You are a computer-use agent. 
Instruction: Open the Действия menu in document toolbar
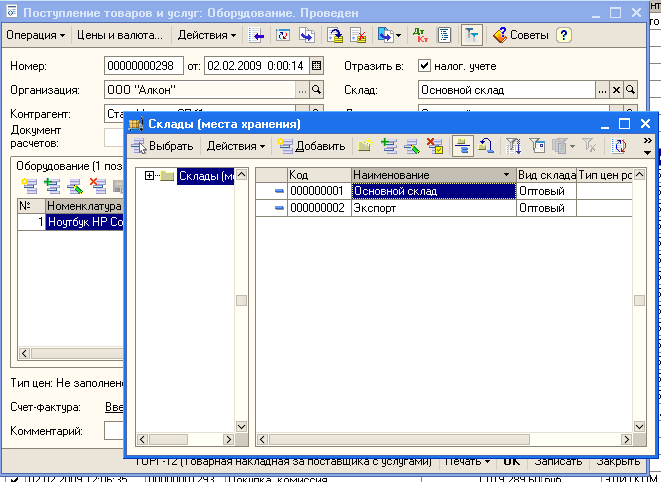[x=207, y=35]
